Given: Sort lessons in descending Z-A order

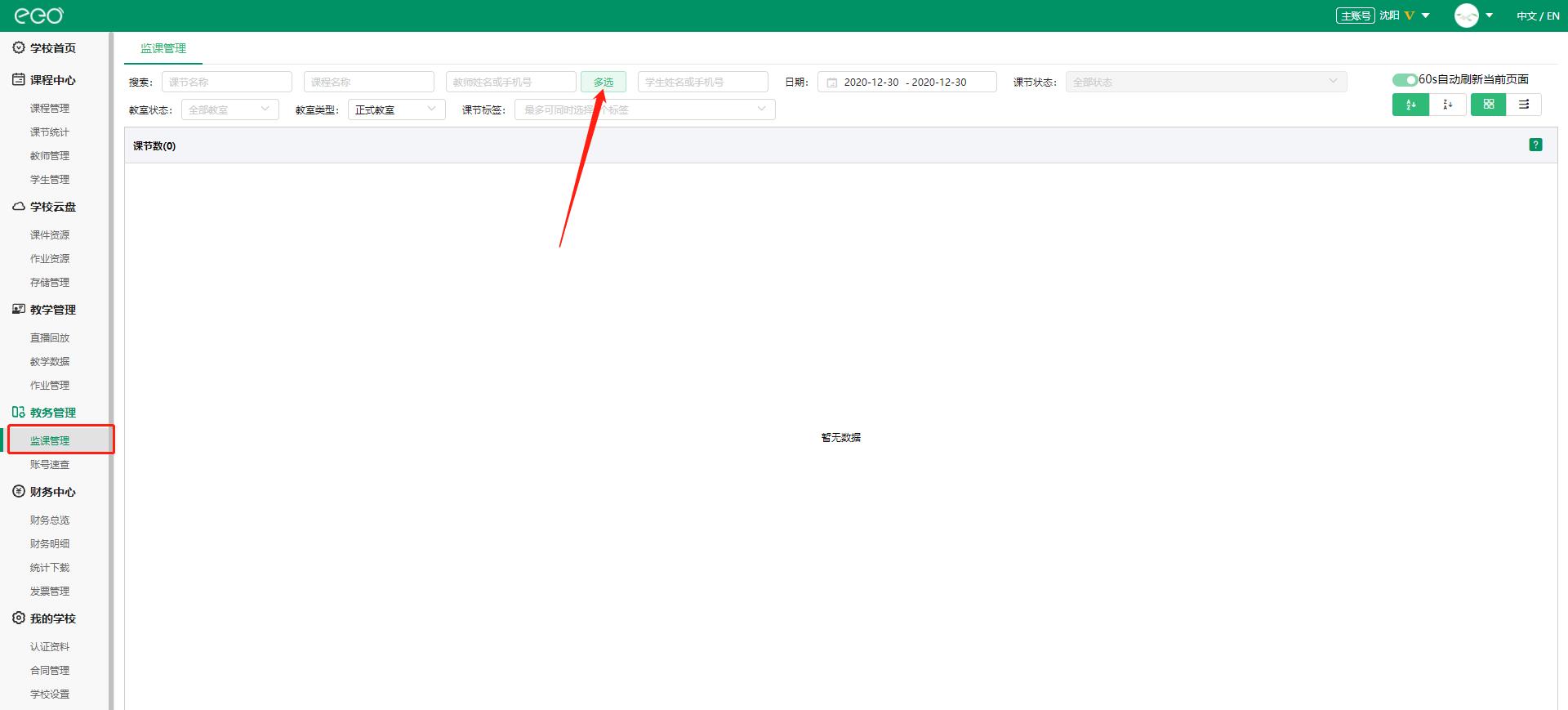Looking at the screenshot, I should pos(1447,105).
